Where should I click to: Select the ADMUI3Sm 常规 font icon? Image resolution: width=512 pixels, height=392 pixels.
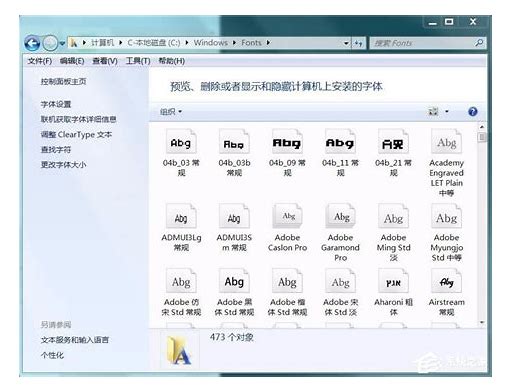pyautogui.click(x=234, y=216)
